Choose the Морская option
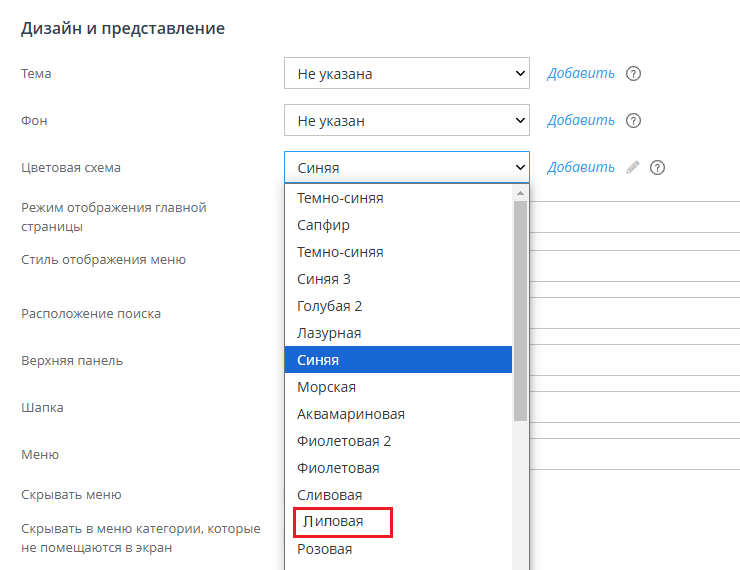The image size is (740, 570). click(x=327, y=387)
